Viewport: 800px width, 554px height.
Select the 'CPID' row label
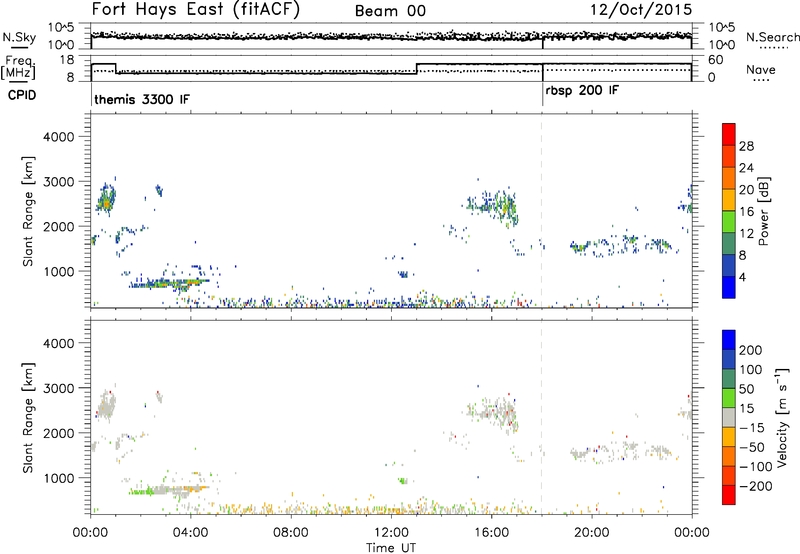click(22, 95)
